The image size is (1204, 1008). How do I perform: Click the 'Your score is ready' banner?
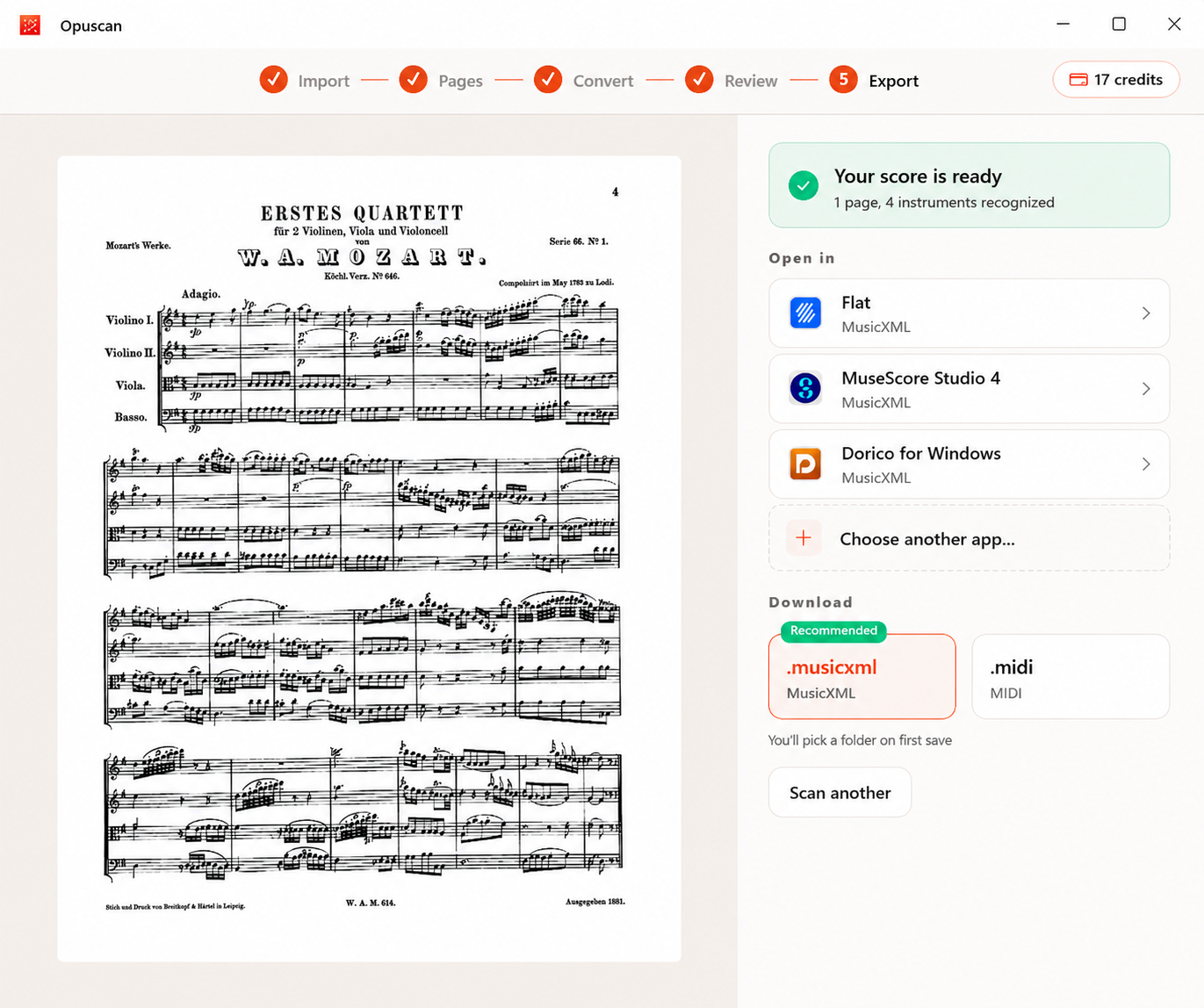(970, 185)
